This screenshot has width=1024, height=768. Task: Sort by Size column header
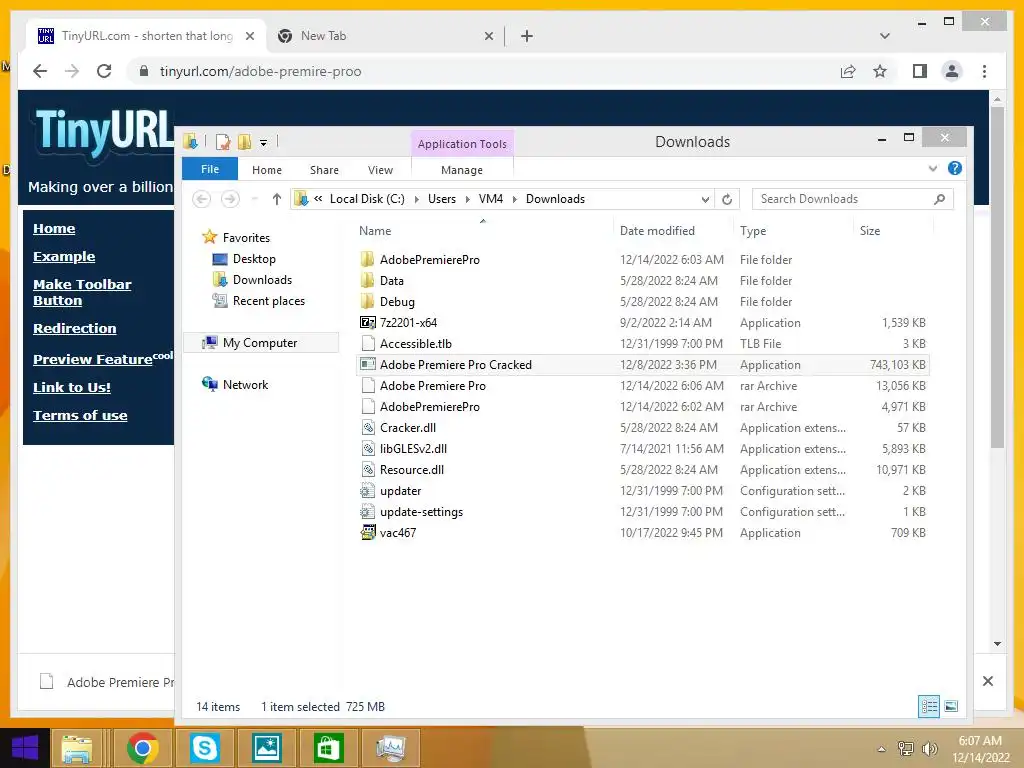[869, 231]
